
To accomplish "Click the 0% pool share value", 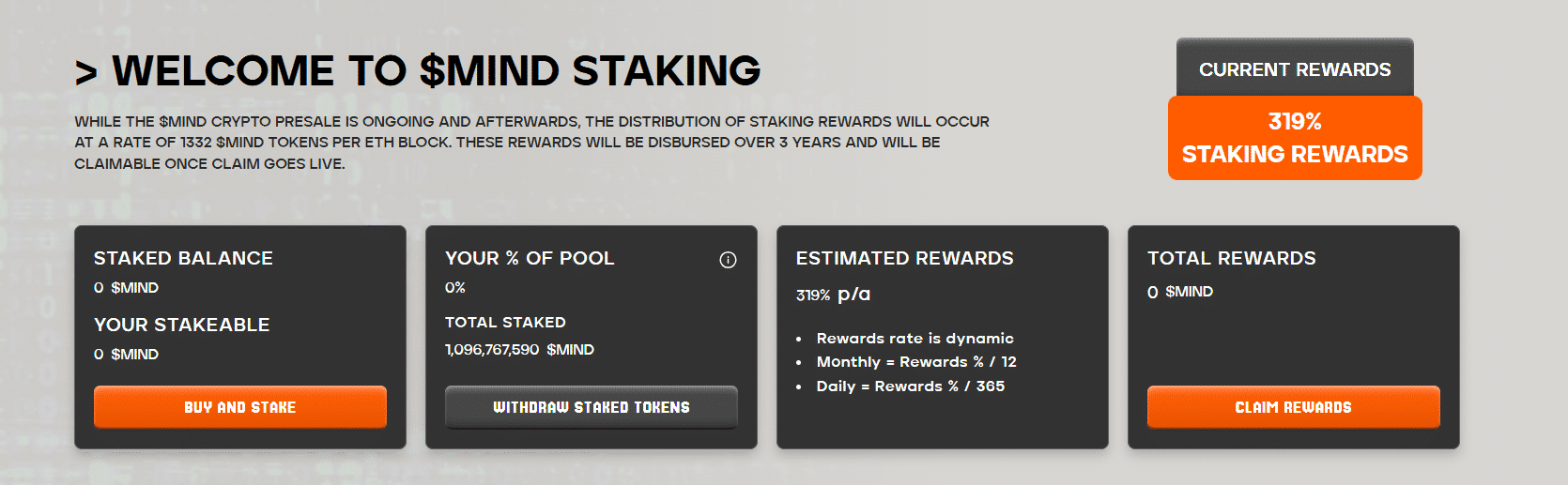I will click(455, 288).
